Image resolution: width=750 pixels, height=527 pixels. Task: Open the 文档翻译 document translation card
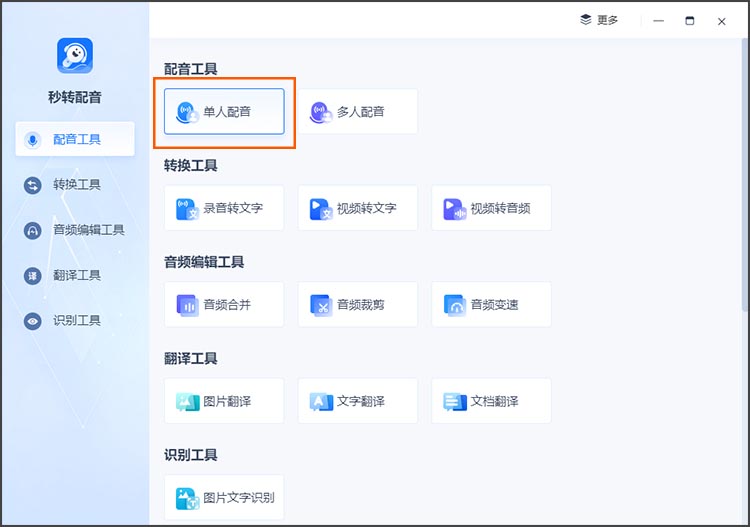click(x=491, y=401)
